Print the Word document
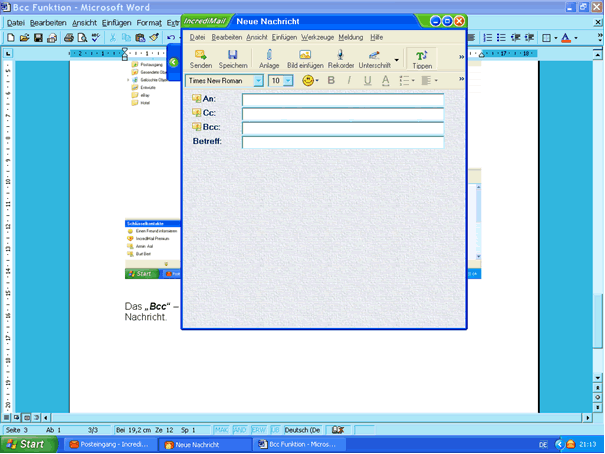 tap(69, 37)
